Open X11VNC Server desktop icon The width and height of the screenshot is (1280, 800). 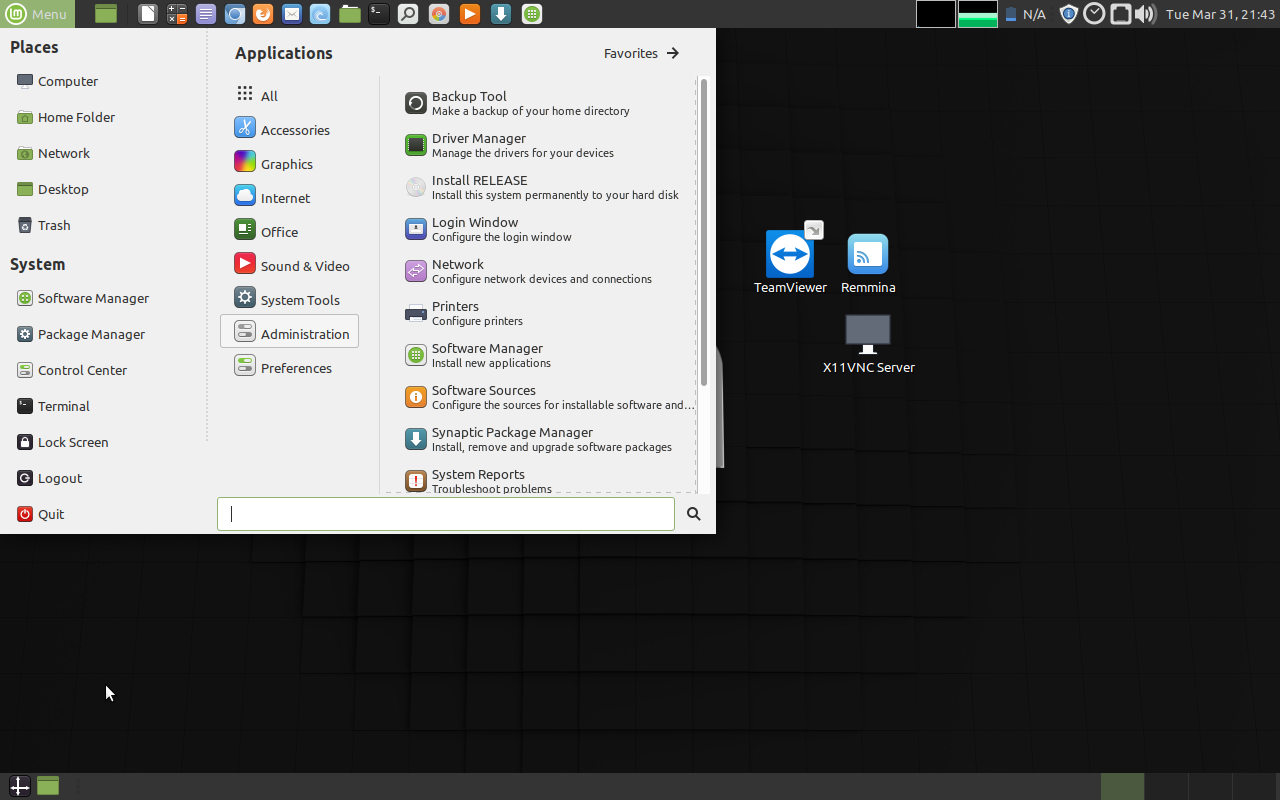868,345
